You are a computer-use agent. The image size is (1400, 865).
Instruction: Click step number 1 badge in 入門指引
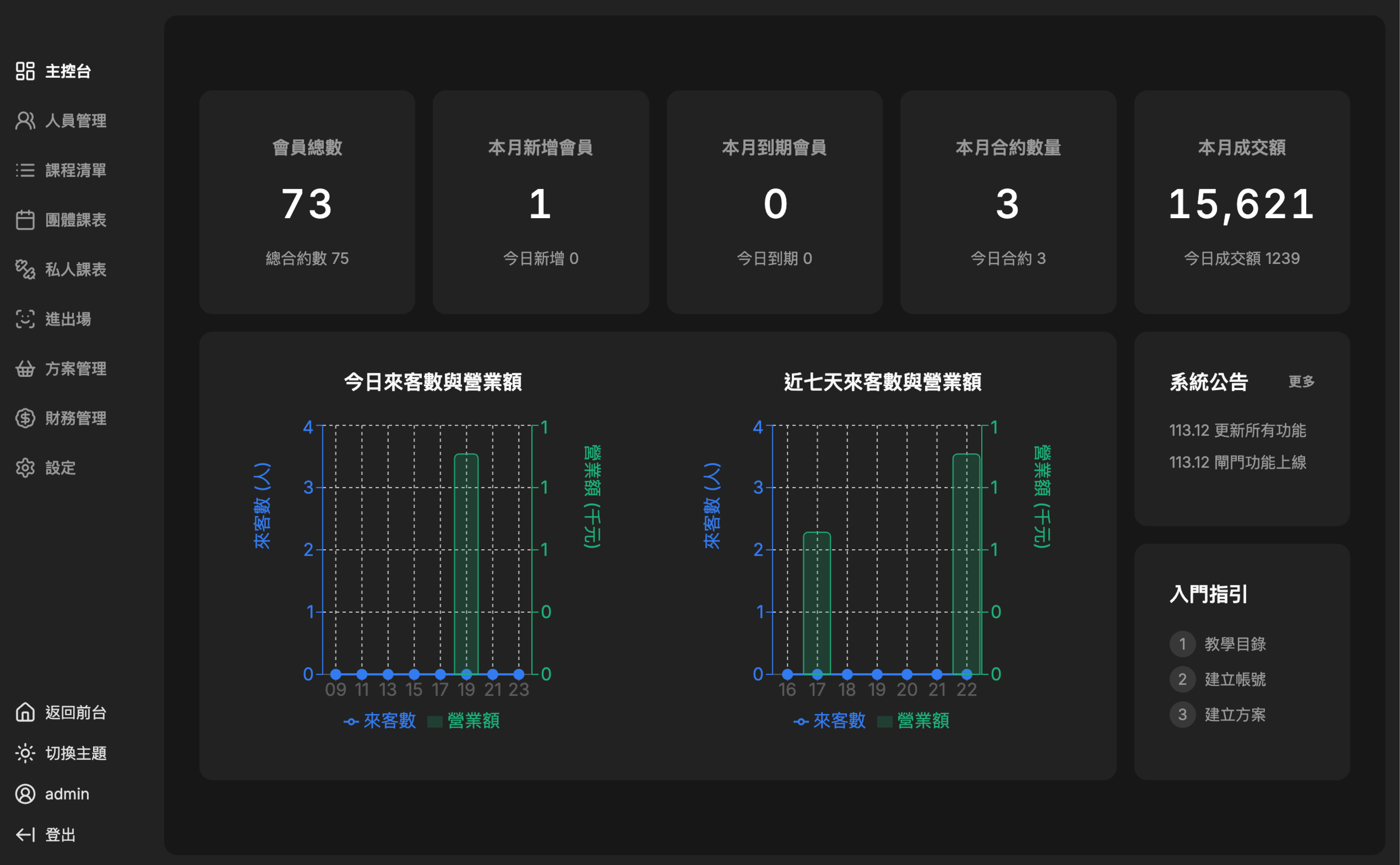pos(1182,644)
